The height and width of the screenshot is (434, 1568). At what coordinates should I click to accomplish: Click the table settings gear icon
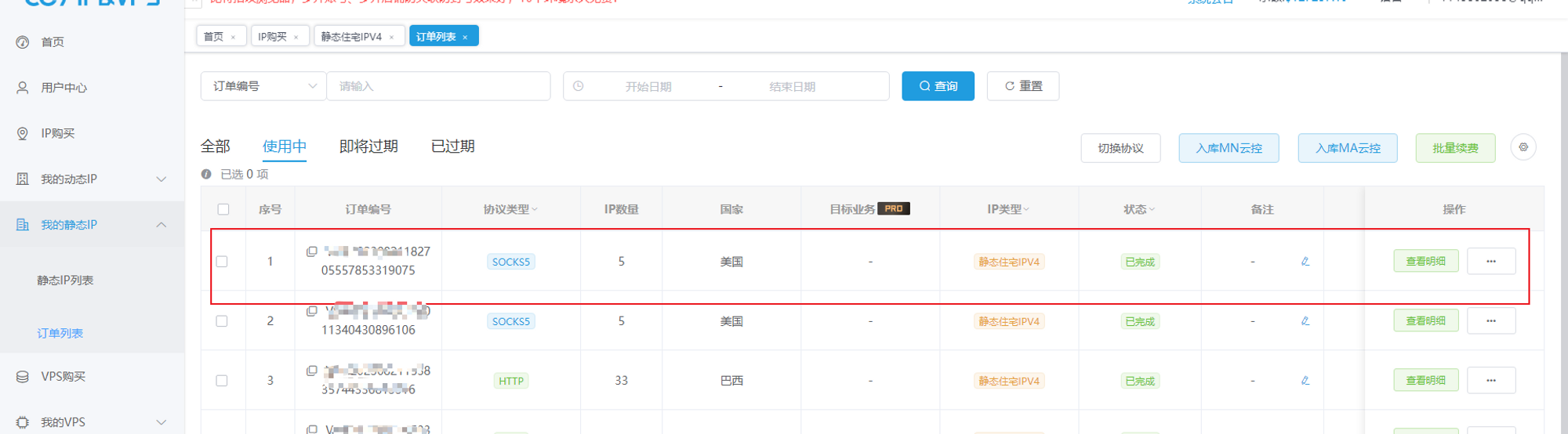1523,147
